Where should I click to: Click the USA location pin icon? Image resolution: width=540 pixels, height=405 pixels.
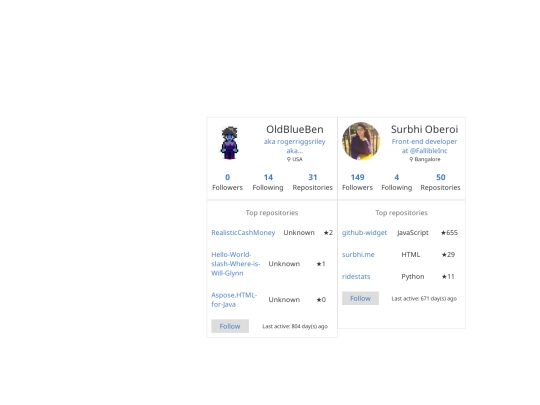coord(289,159)
